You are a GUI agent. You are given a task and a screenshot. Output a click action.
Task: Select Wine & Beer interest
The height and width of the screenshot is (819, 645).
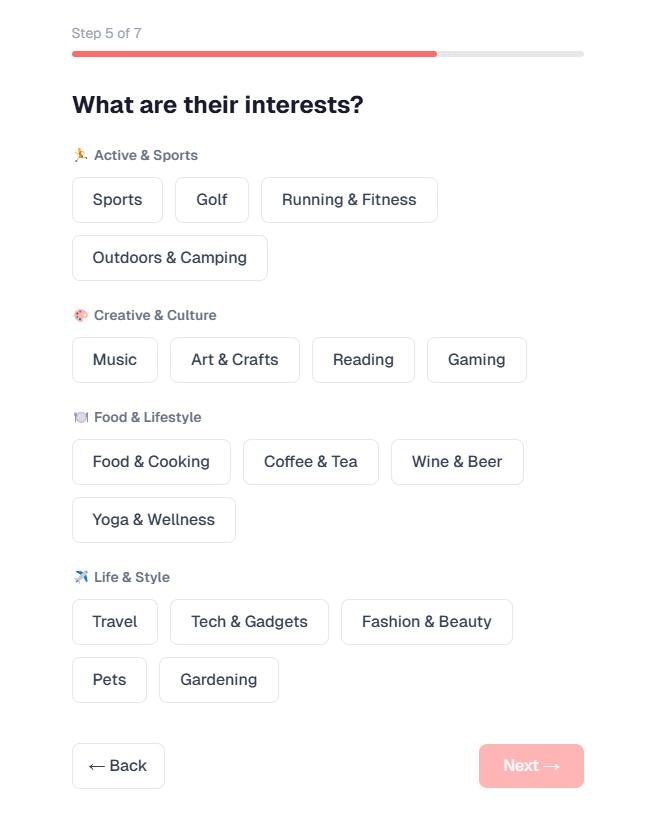(457, 462)
